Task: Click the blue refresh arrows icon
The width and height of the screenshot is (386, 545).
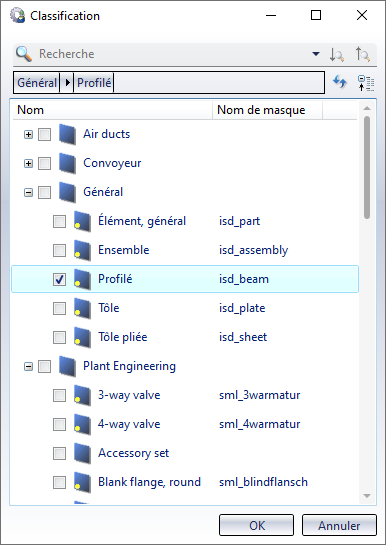Action: [340, 82]
